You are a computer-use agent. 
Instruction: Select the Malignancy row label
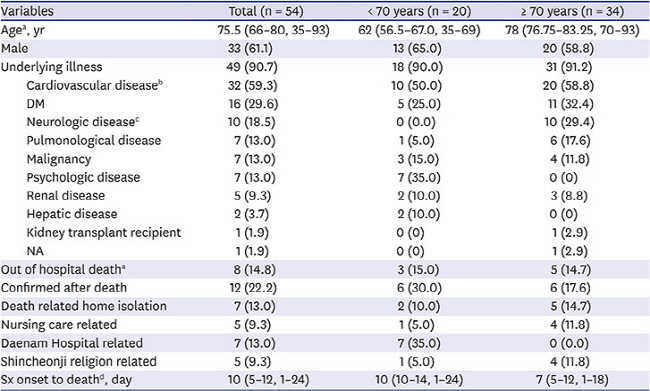59,159
